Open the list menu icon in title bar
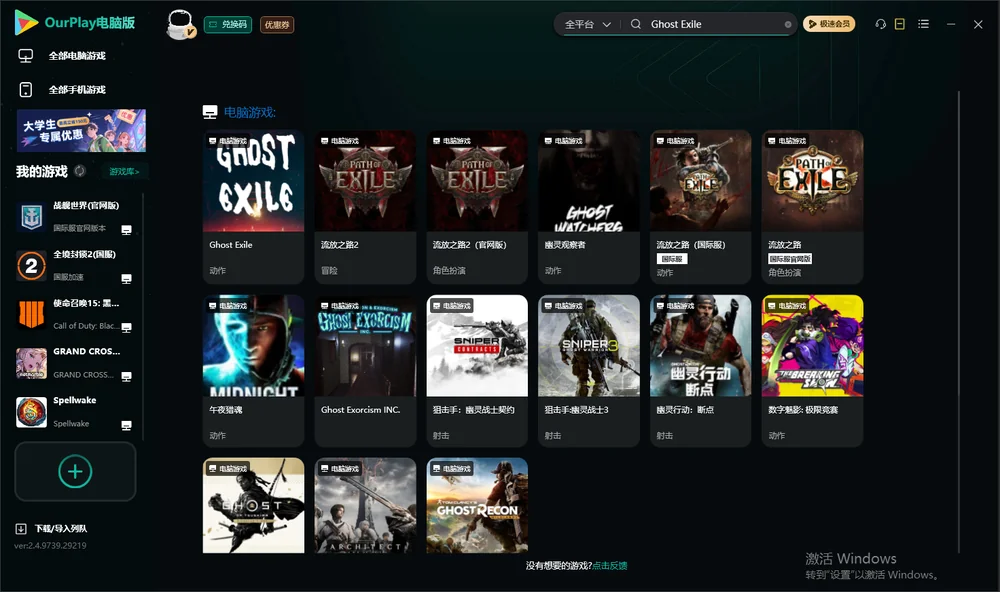Image resolution: width=1000 pixels, height=592 pixels. pyautogui.click(x=923, y=24)
